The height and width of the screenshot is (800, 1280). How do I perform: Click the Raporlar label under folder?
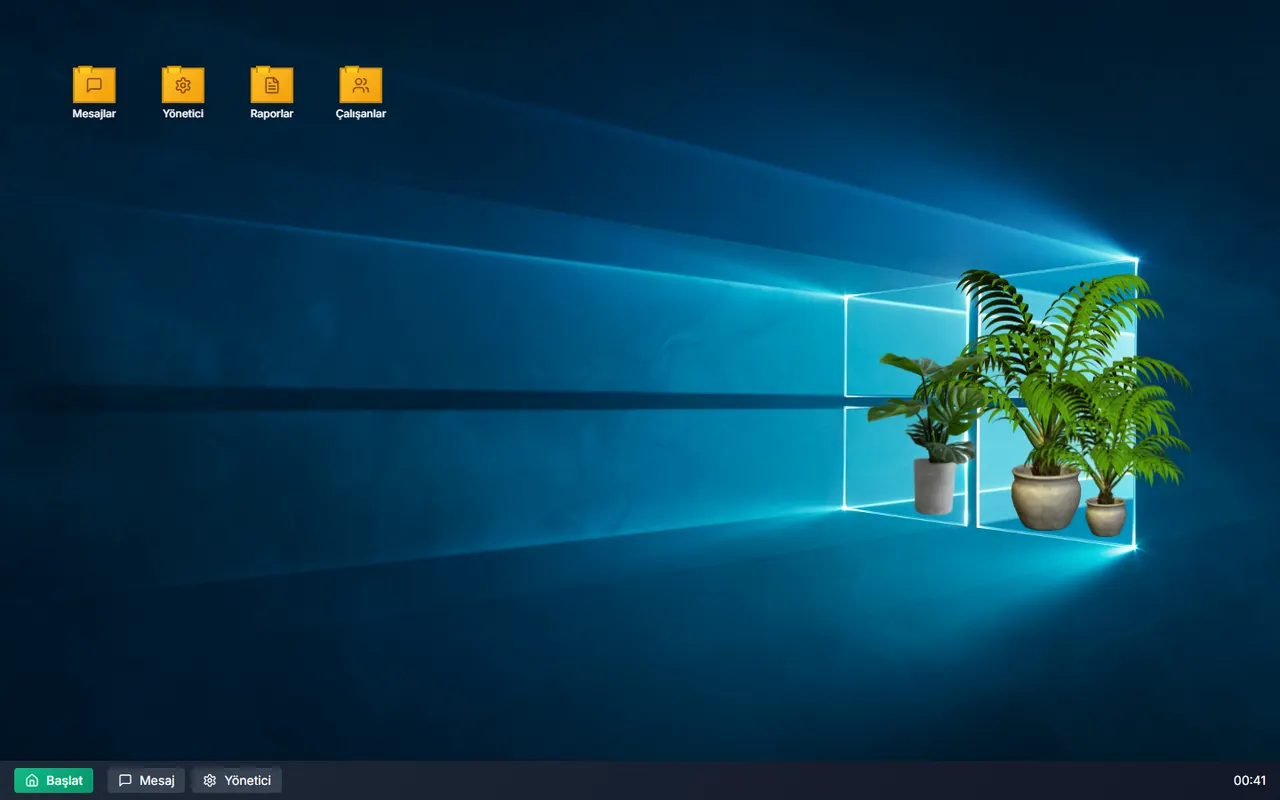pyautogui.click(x=272, y=114)
